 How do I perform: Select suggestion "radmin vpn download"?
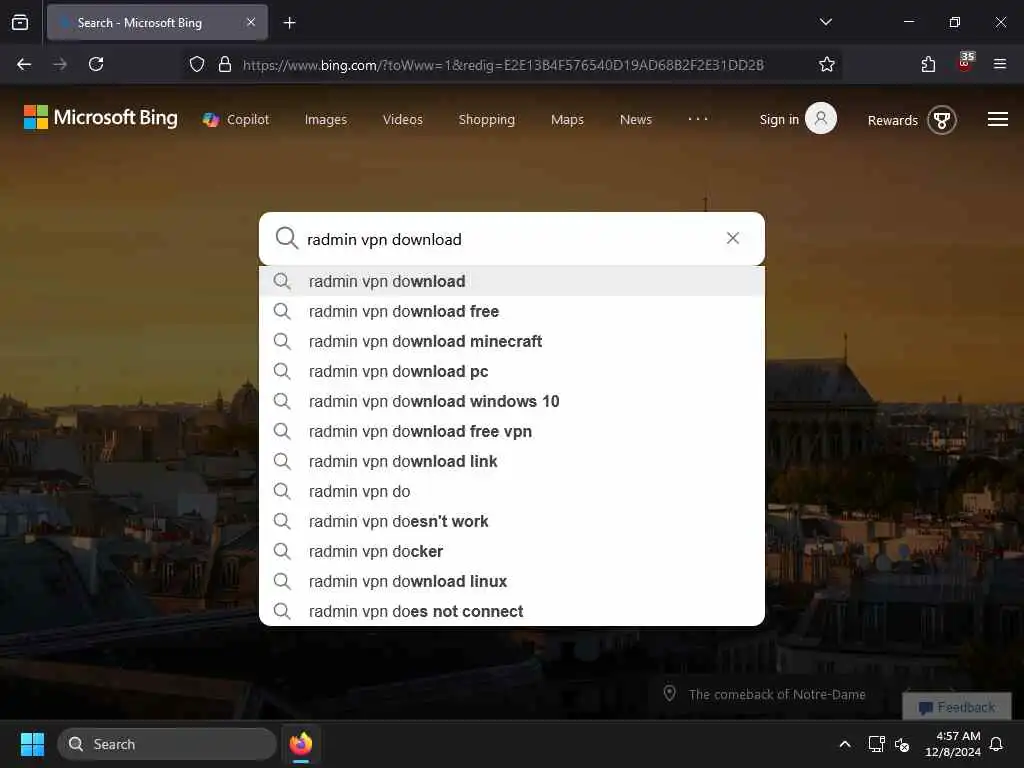(511, 281)
